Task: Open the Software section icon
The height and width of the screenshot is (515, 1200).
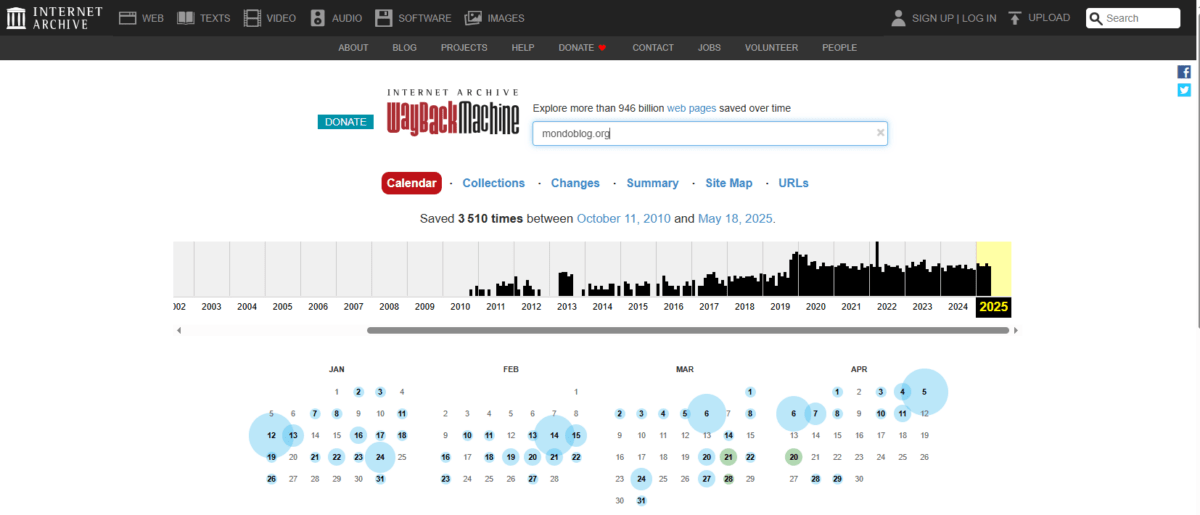Action: pos(384,18)
